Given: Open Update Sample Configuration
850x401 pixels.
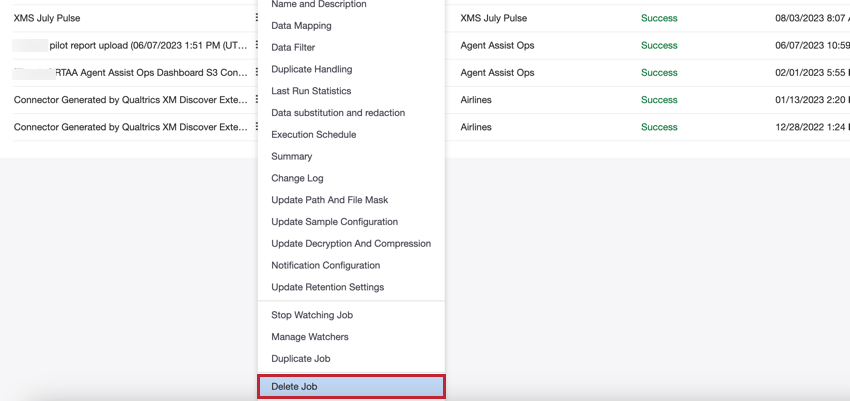Looking at the screenshot, I should pos(334,222).
